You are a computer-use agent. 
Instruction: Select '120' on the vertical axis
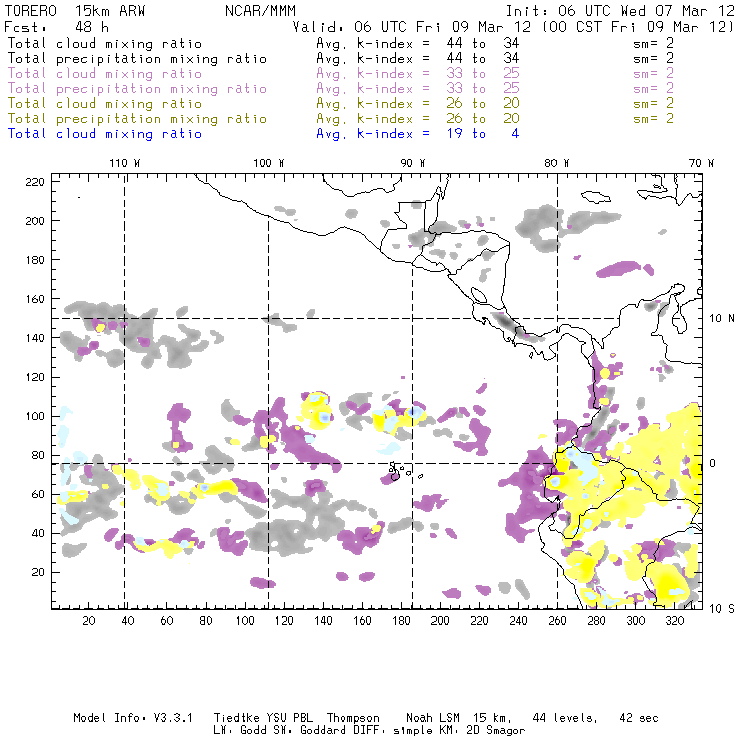tap(35, 377)
